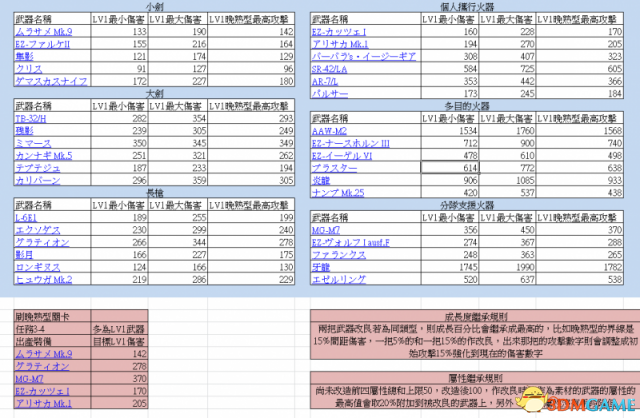640x418 pixels.
Task: Select the highlighted cell containing 614
Action: pyautogui.click(x=450, y=168)
